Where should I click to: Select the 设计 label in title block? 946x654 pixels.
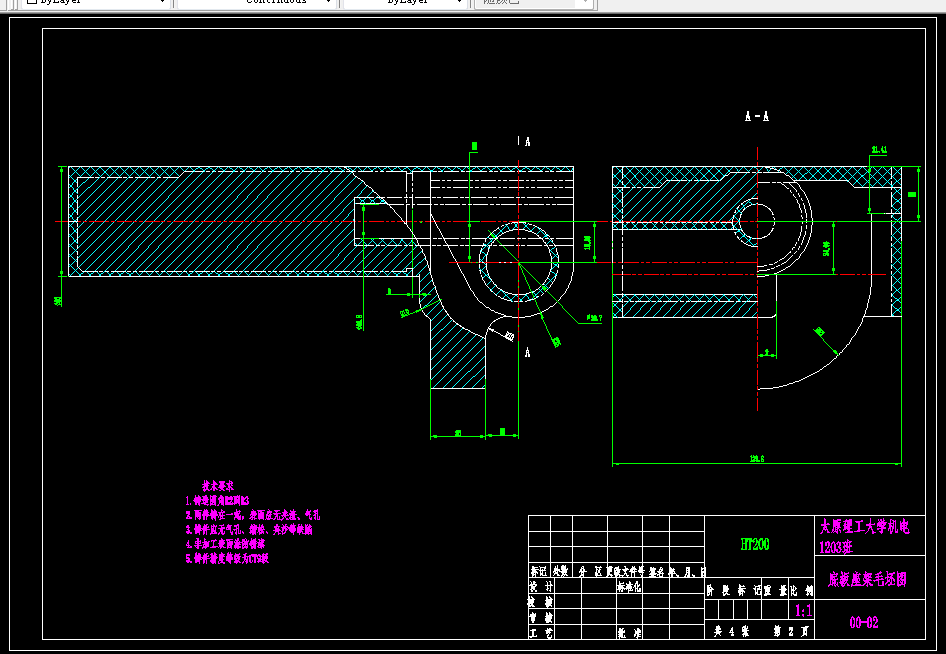click(x=541, y=586)
